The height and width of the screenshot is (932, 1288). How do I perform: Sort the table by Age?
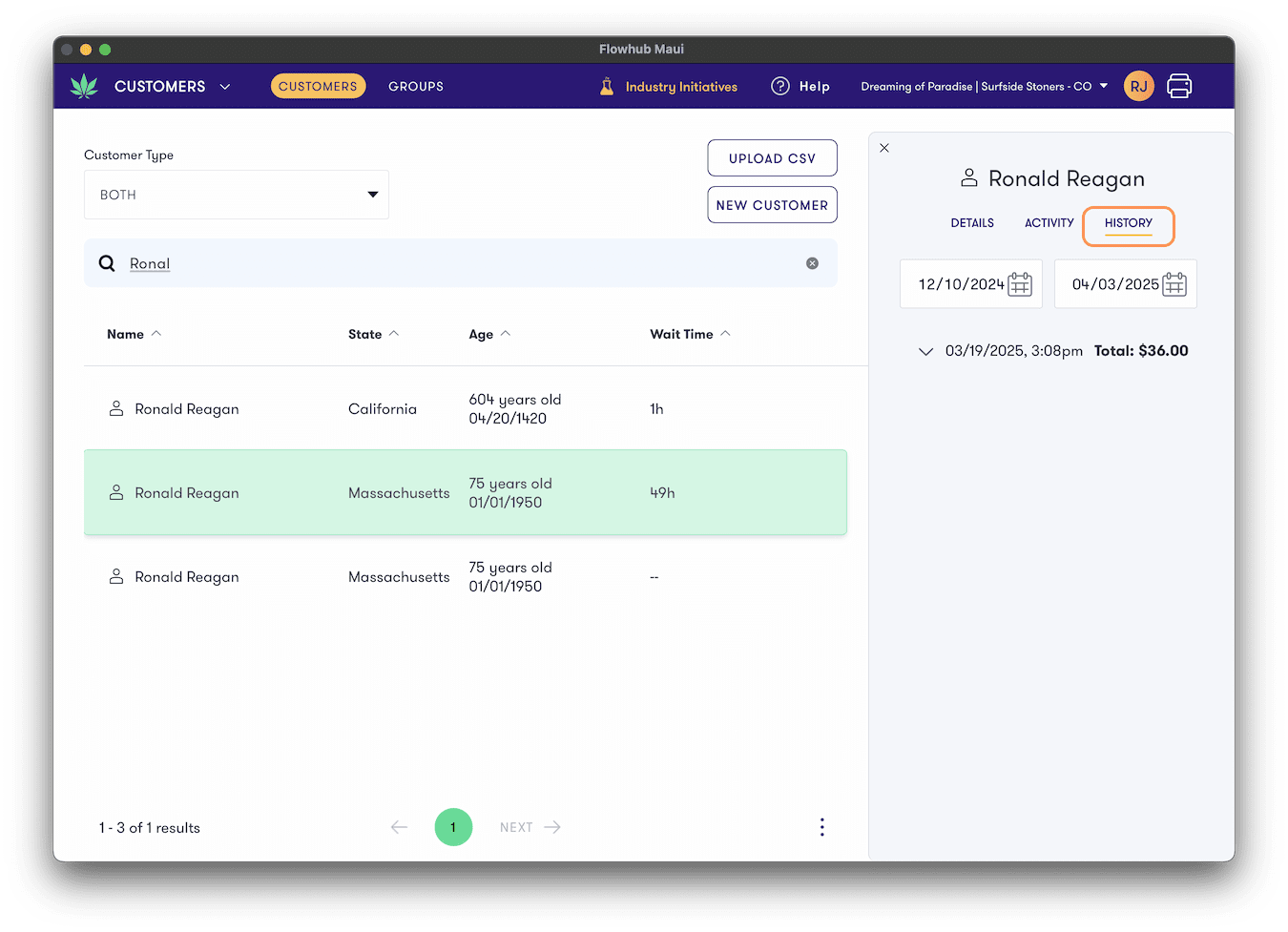(489, 334)
